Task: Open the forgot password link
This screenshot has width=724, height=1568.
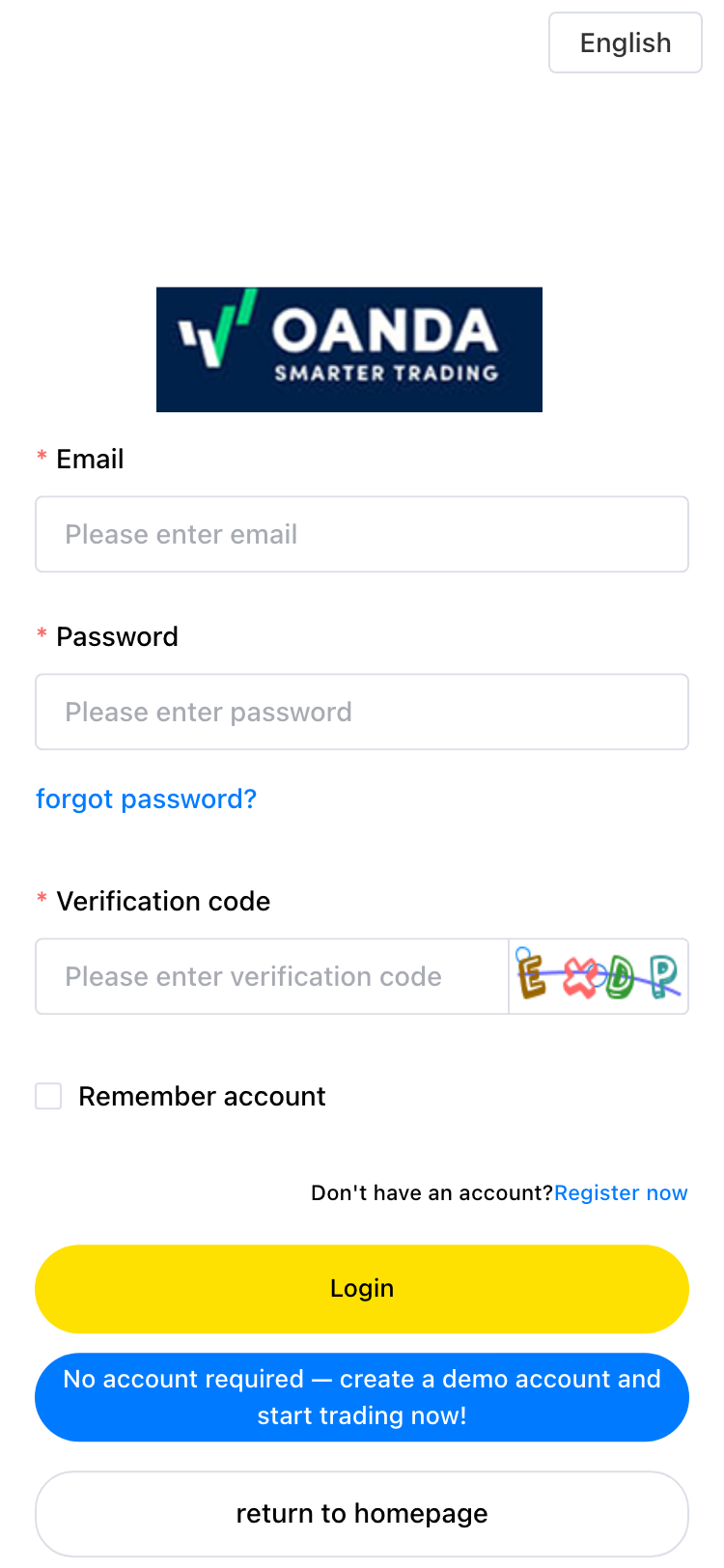Action: pyautogui.click(x=146, y=799)
